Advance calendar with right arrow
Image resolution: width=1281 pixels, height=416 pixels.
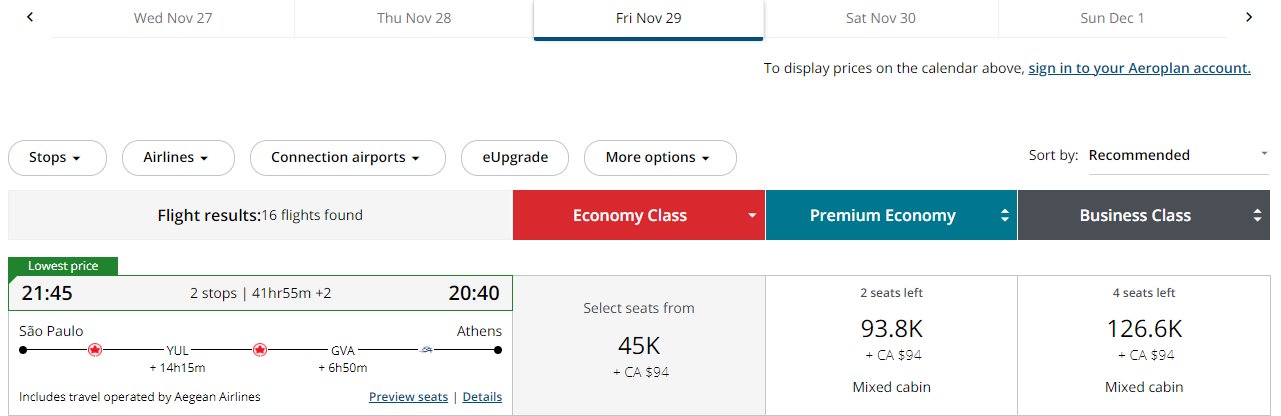coord(1249,17)
